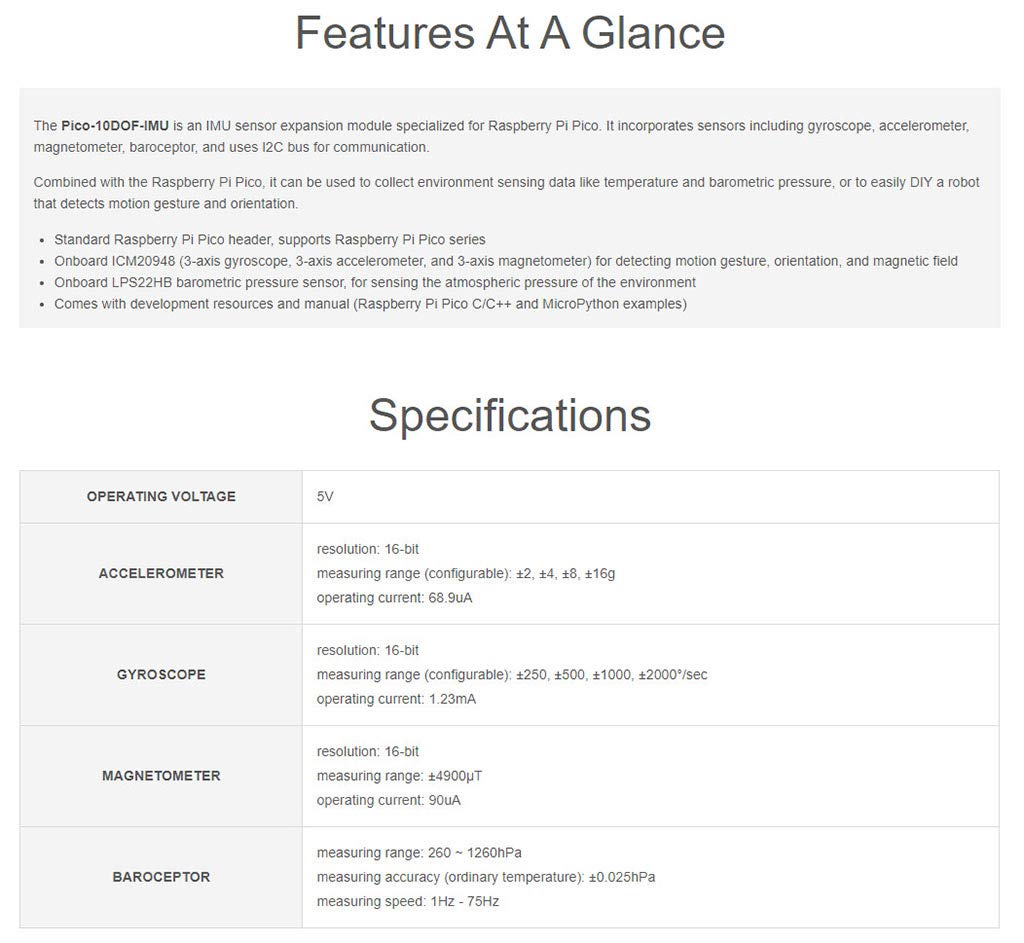Click the magnetometer measuring range ±4900µT line

point(400,776)
